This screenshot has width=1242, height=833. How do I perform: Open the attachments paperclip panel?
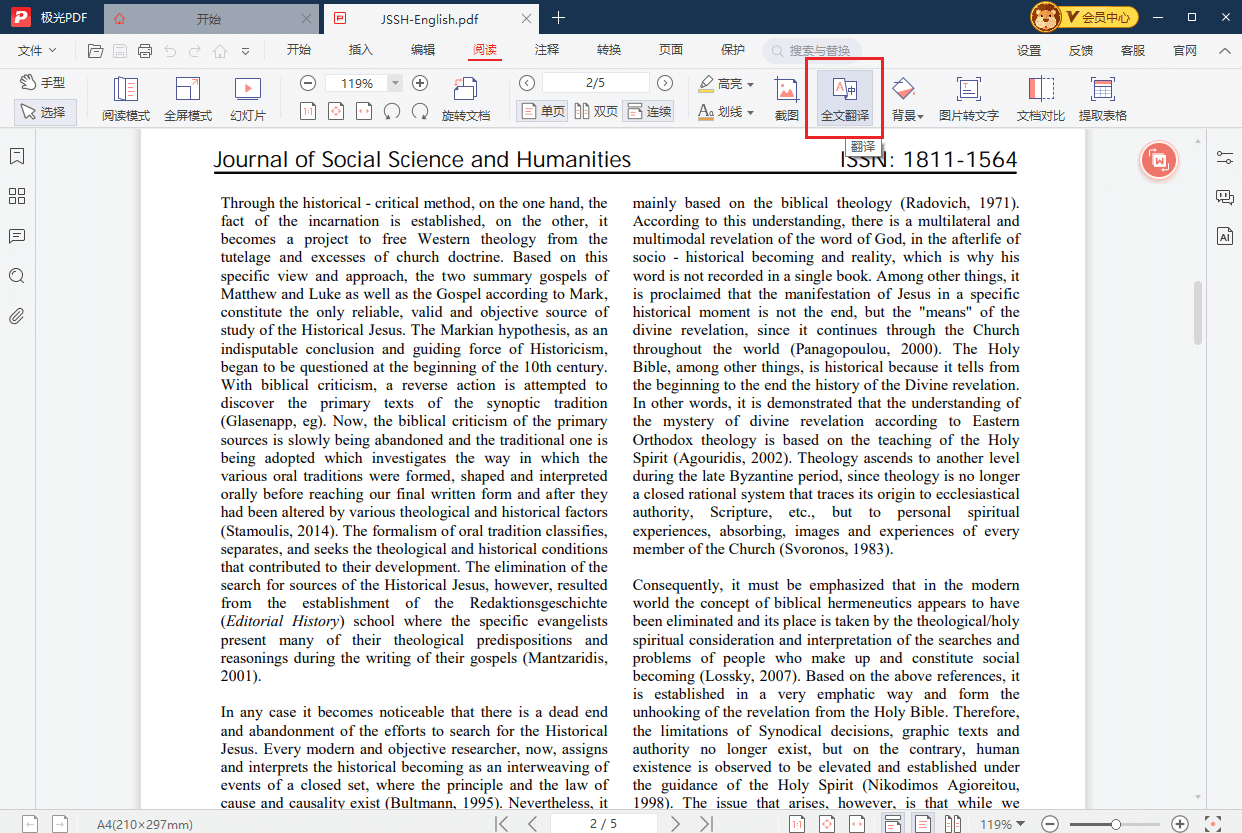16,317
